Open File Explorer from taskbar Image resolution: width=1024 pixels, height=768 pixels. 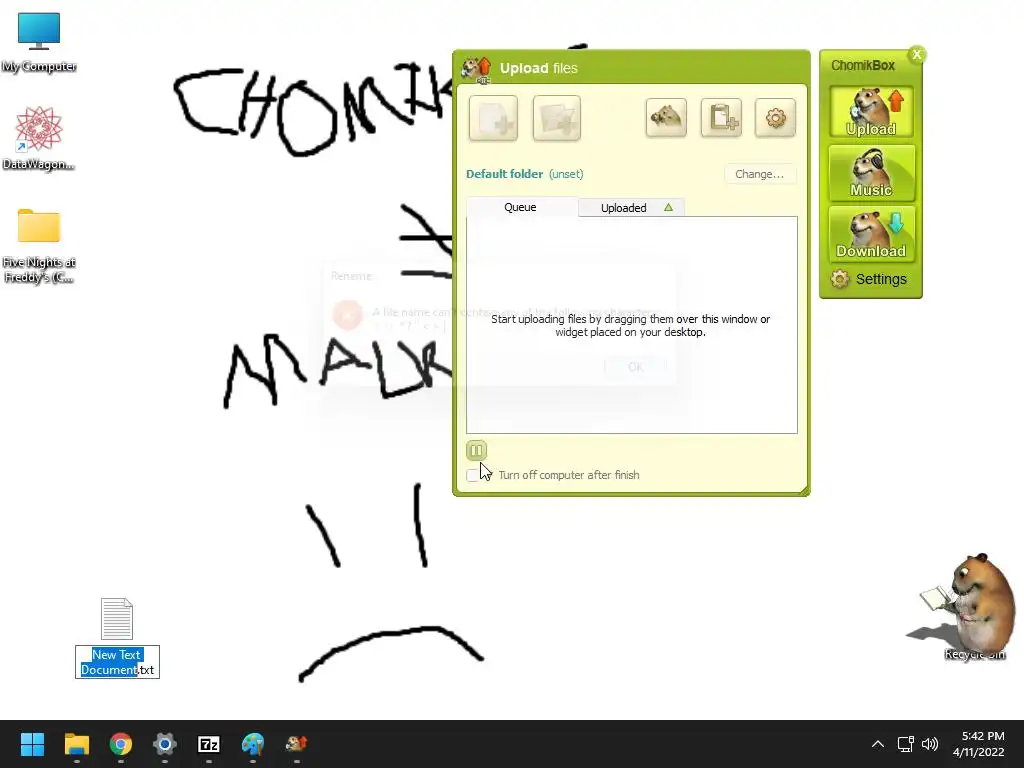coord(76,744)
